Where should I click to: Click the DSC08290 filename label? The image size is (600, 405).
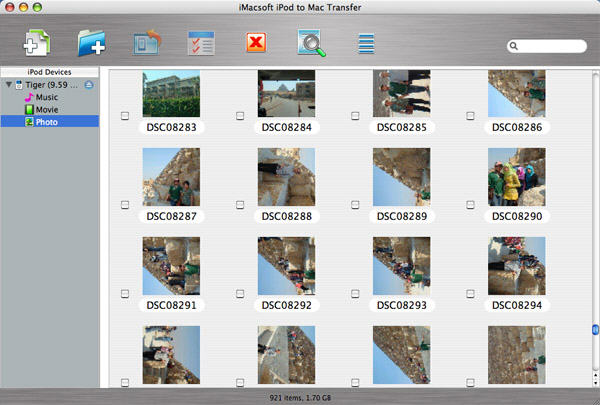pos(517,216)
